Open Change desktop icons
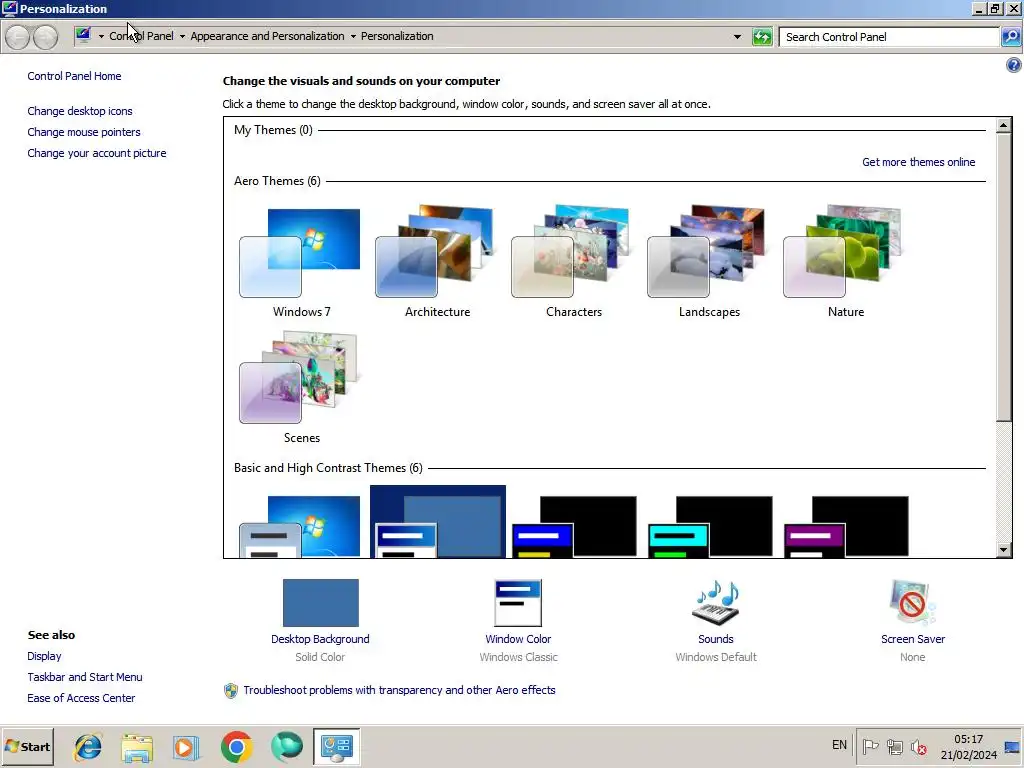This screenshot has height=768, width=1024. click(x=80, y=111)
